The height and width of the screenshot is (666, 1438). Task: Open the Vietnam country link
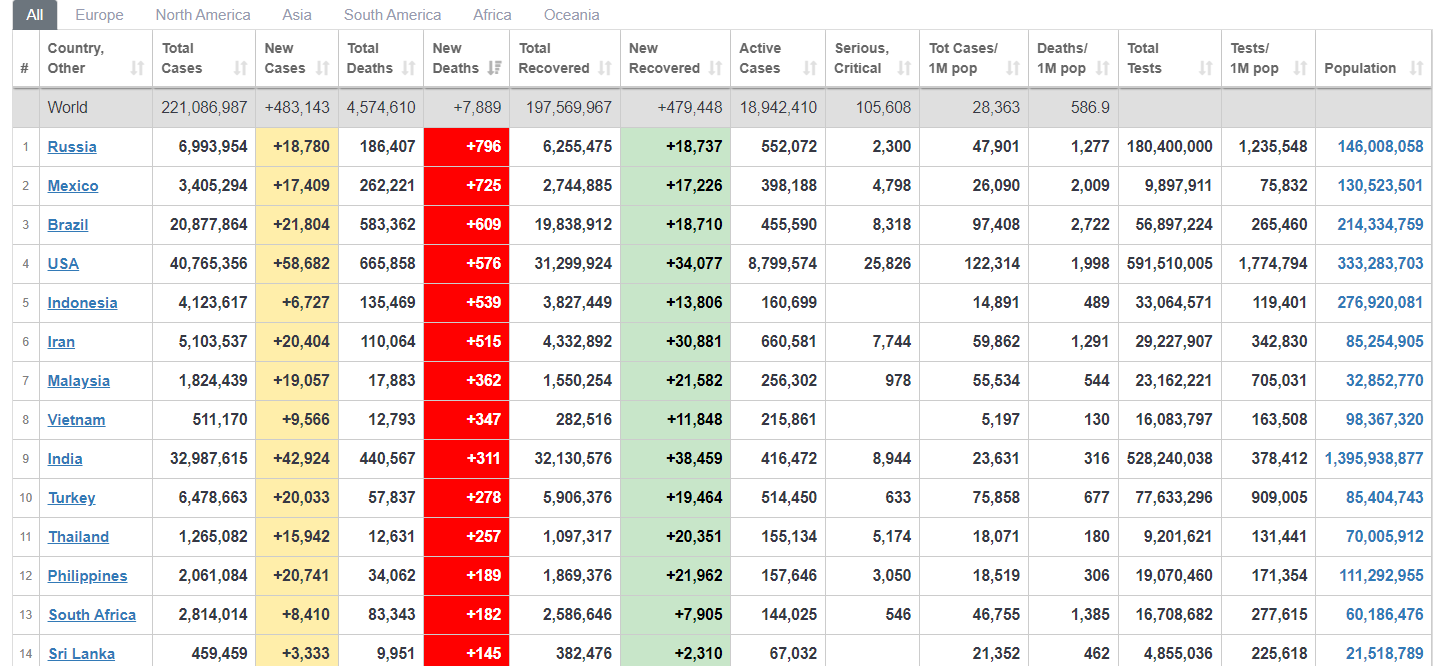[x=77, y=420]
